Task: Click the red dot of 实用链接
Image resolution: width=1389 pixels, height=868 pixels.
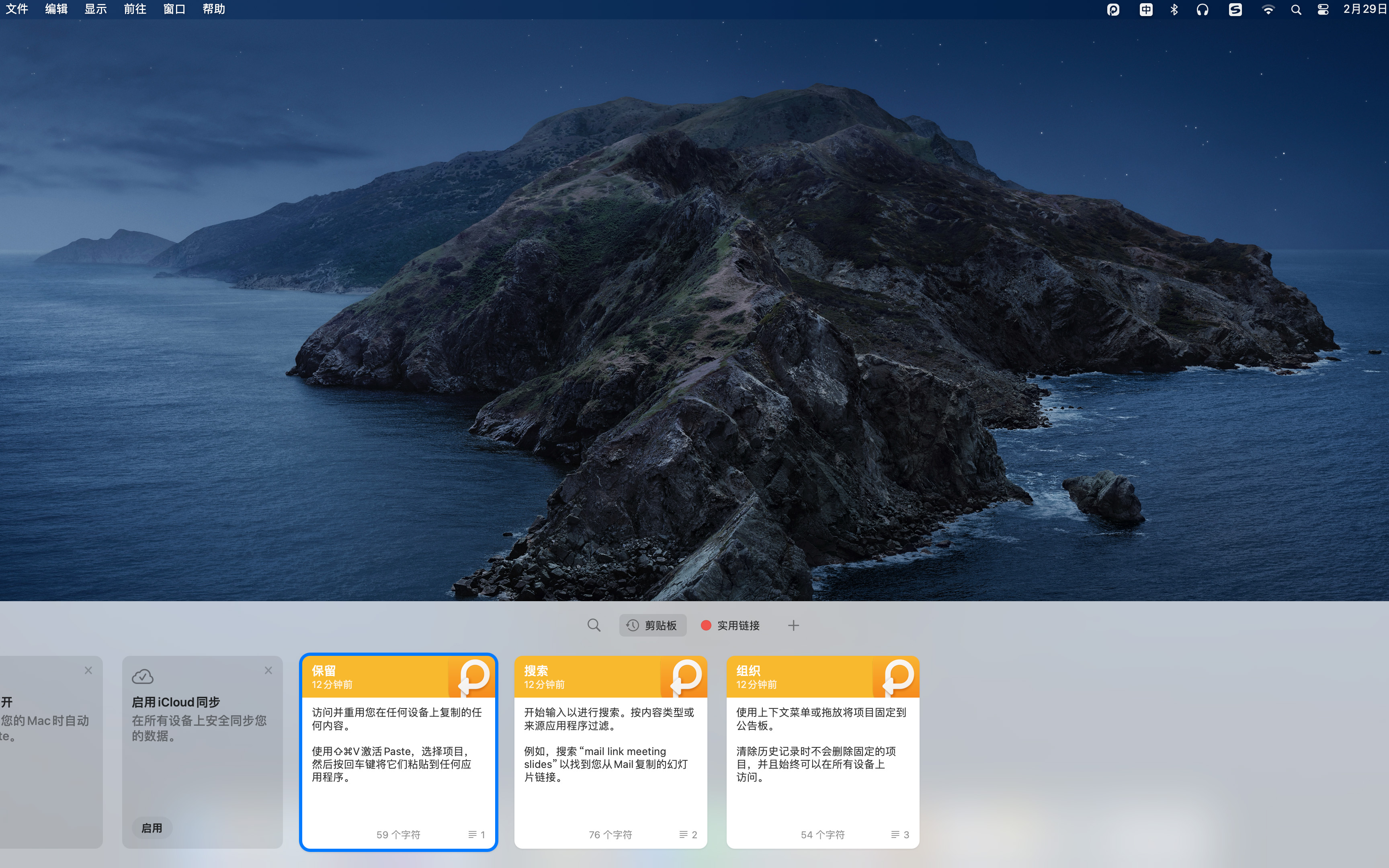Action: (x=706, y=625)
